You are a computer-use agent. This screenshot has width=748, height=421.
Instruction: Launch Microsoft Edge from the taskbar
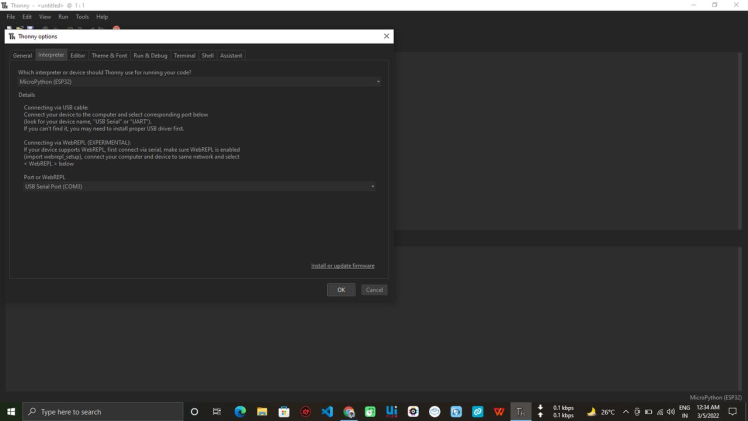pos(240,411)
